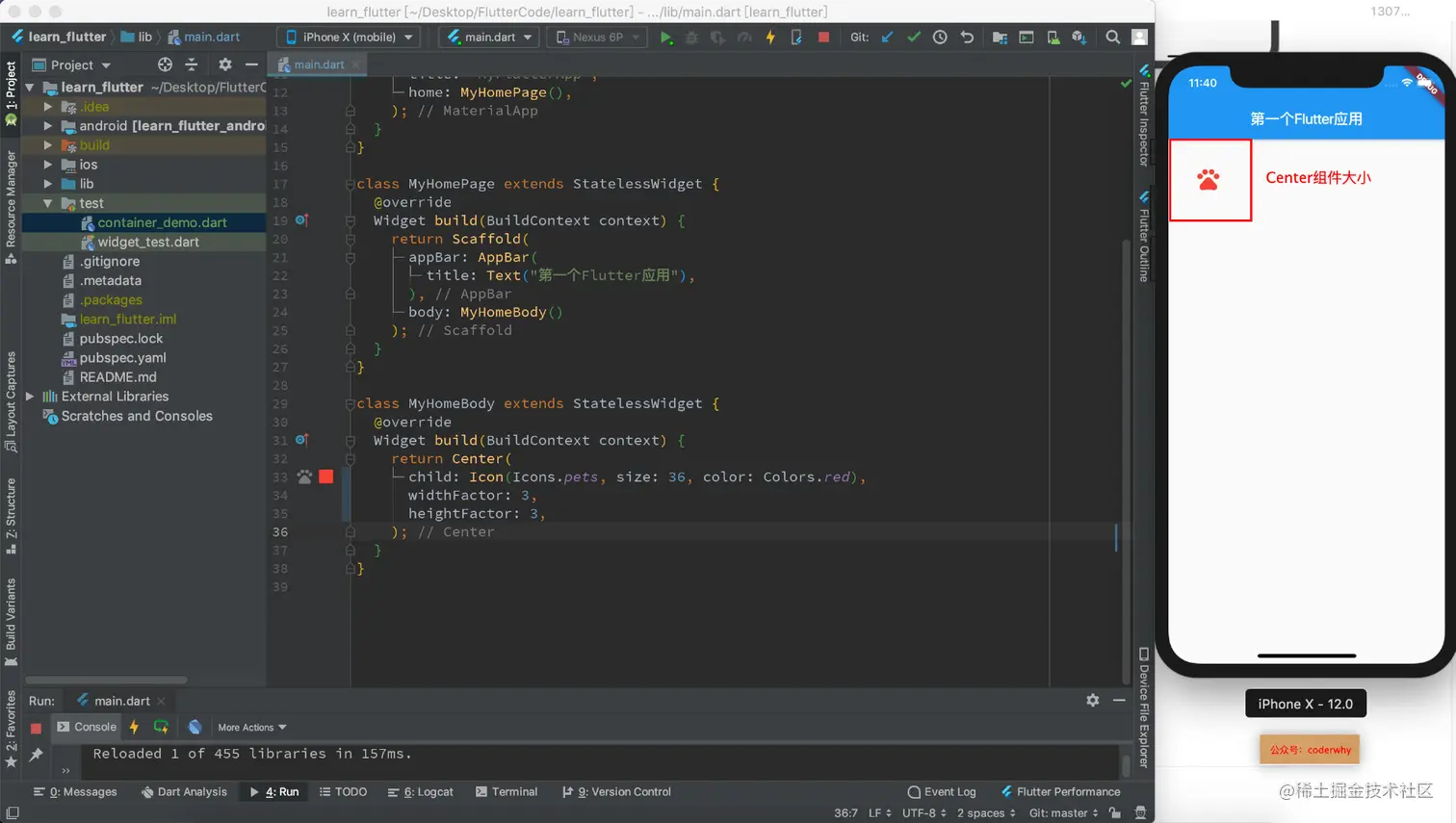Expand the lib folder in project tree

[x=48, y=184]
